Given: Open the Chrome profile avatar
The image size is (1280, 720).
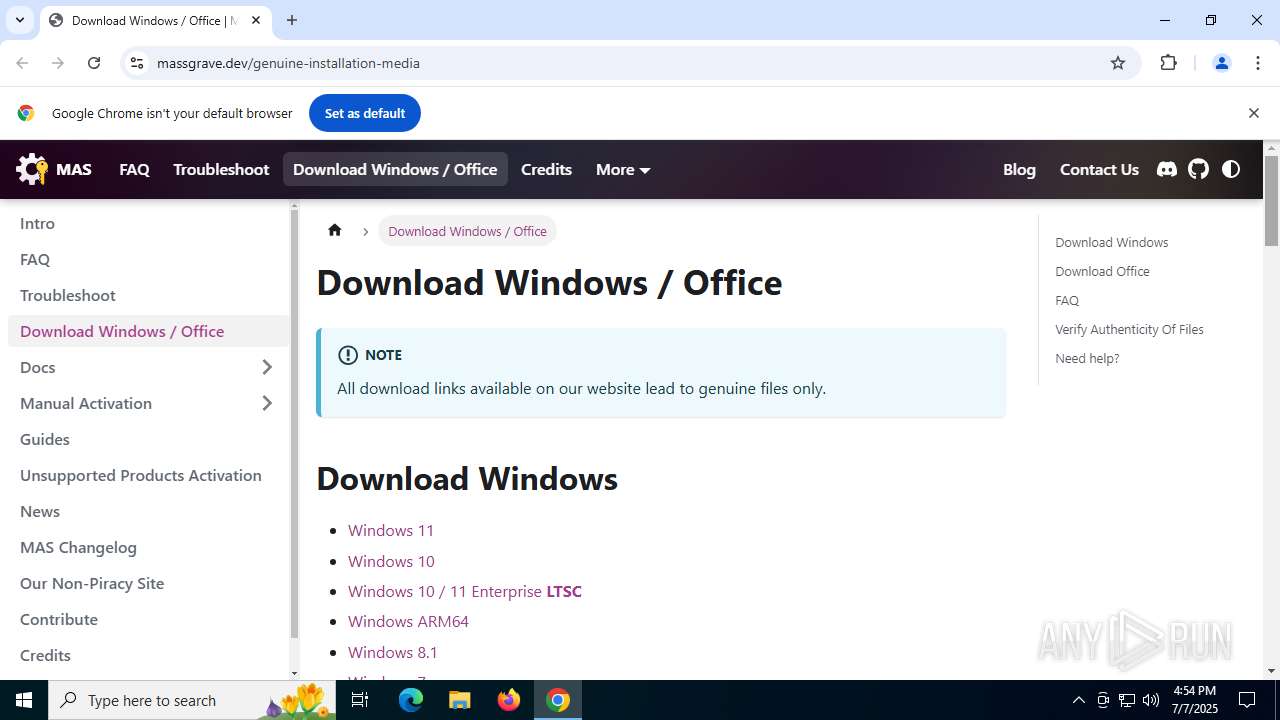Looking at the screenshot, I should point(1221,63).
